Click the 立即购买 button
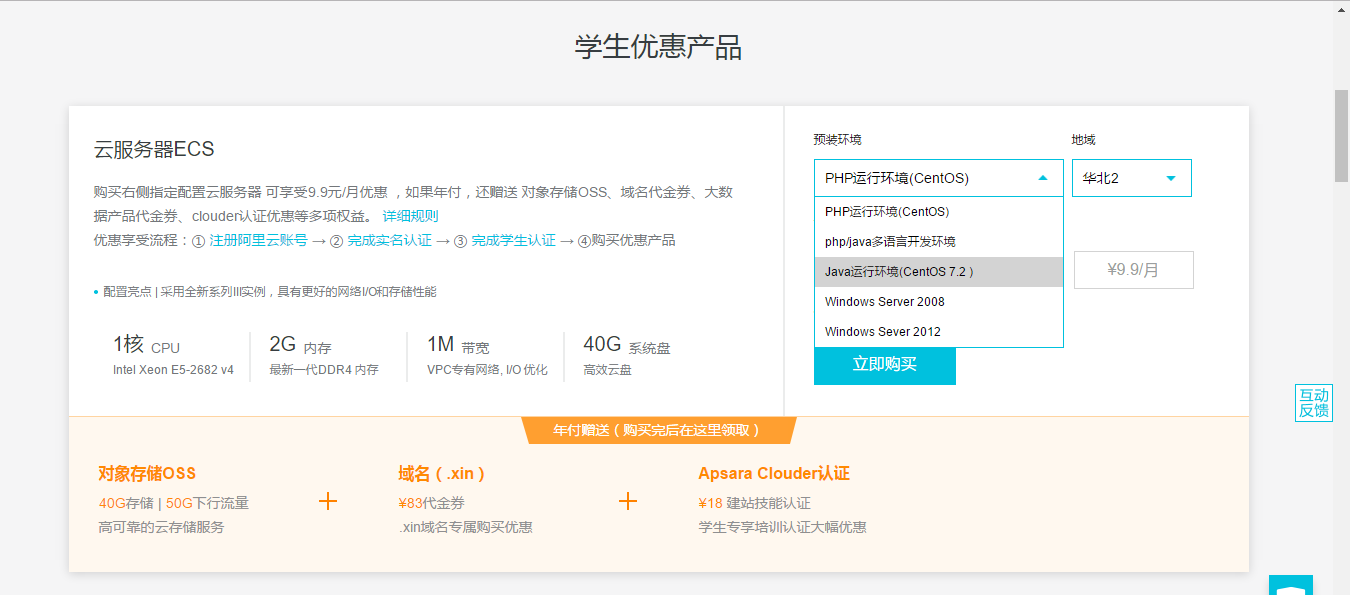 [x=884, y=365]
